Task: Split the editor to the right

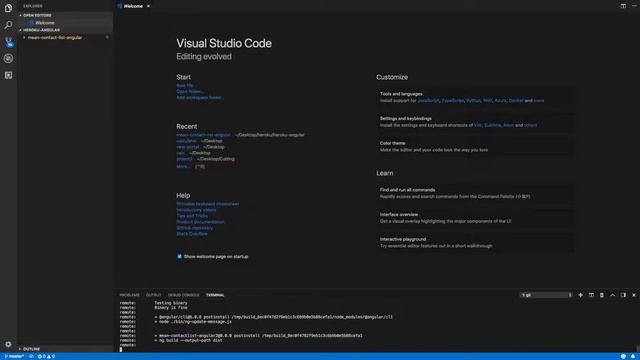Action: click(x=623, y=6)
